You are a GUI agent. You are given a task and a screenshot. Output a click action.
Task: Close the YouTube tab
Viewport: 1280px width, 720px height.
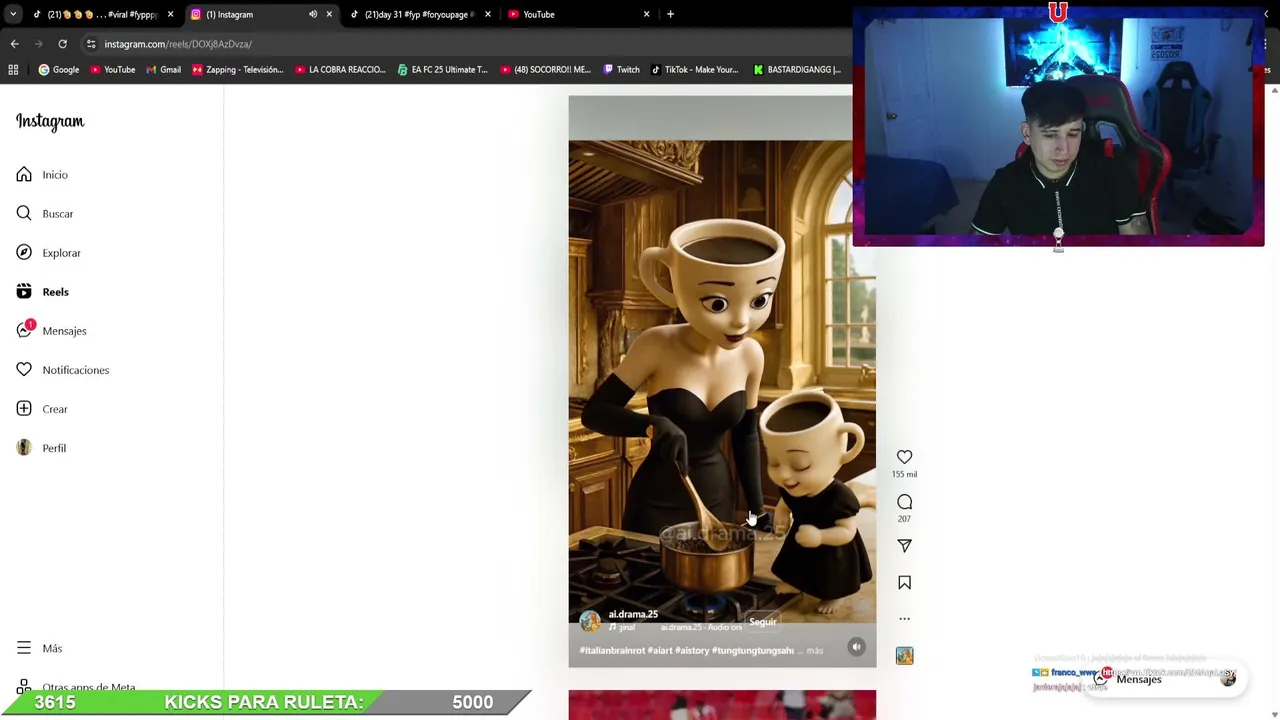click(x=646, y=14)
